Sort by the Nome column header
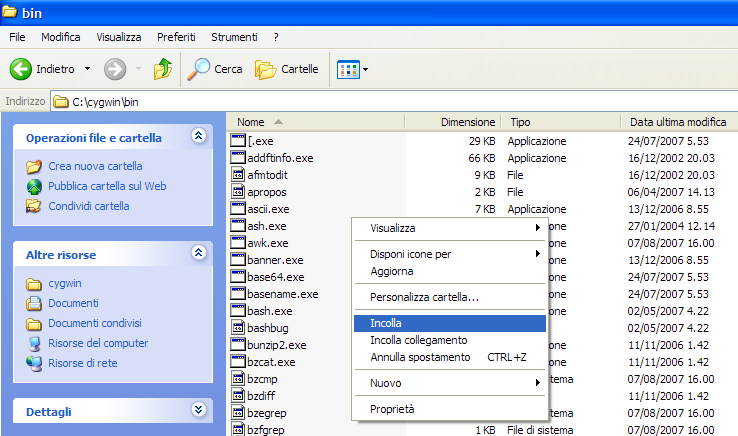 (x=315, y=122)
